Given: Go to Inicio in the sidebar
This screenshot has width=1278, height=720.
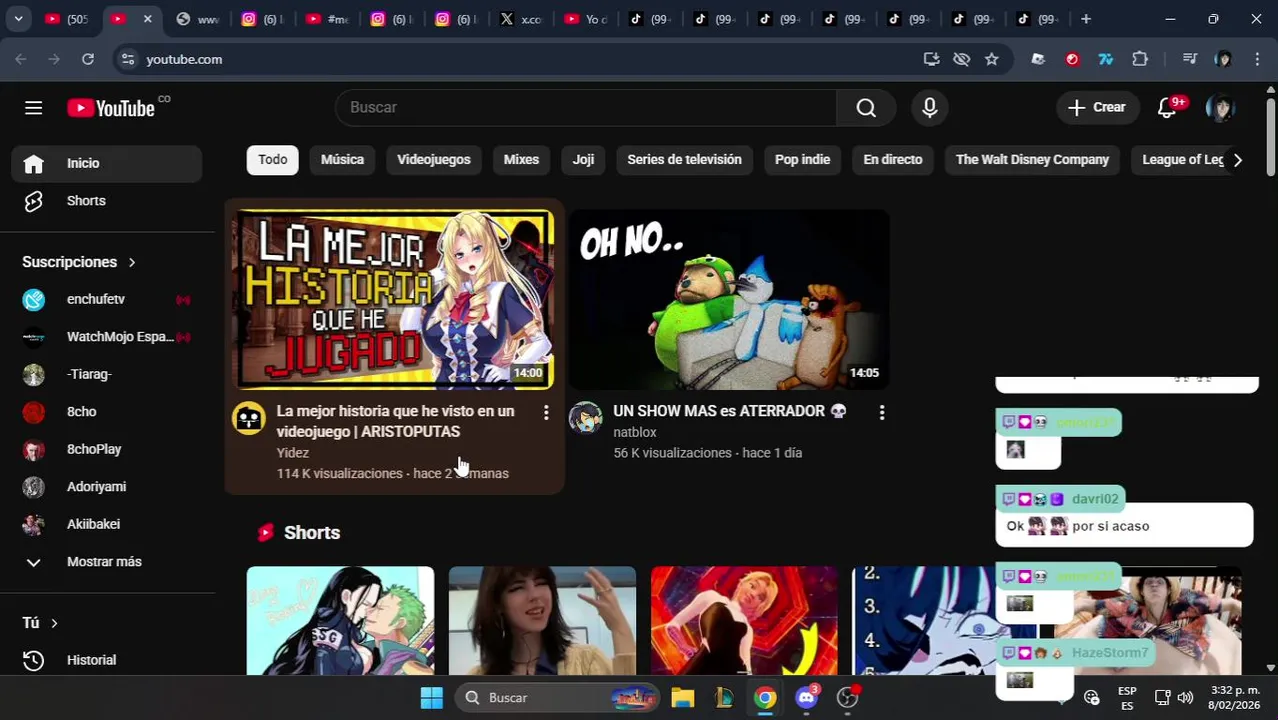Looking at the screenshot, I should coord(106,163).
